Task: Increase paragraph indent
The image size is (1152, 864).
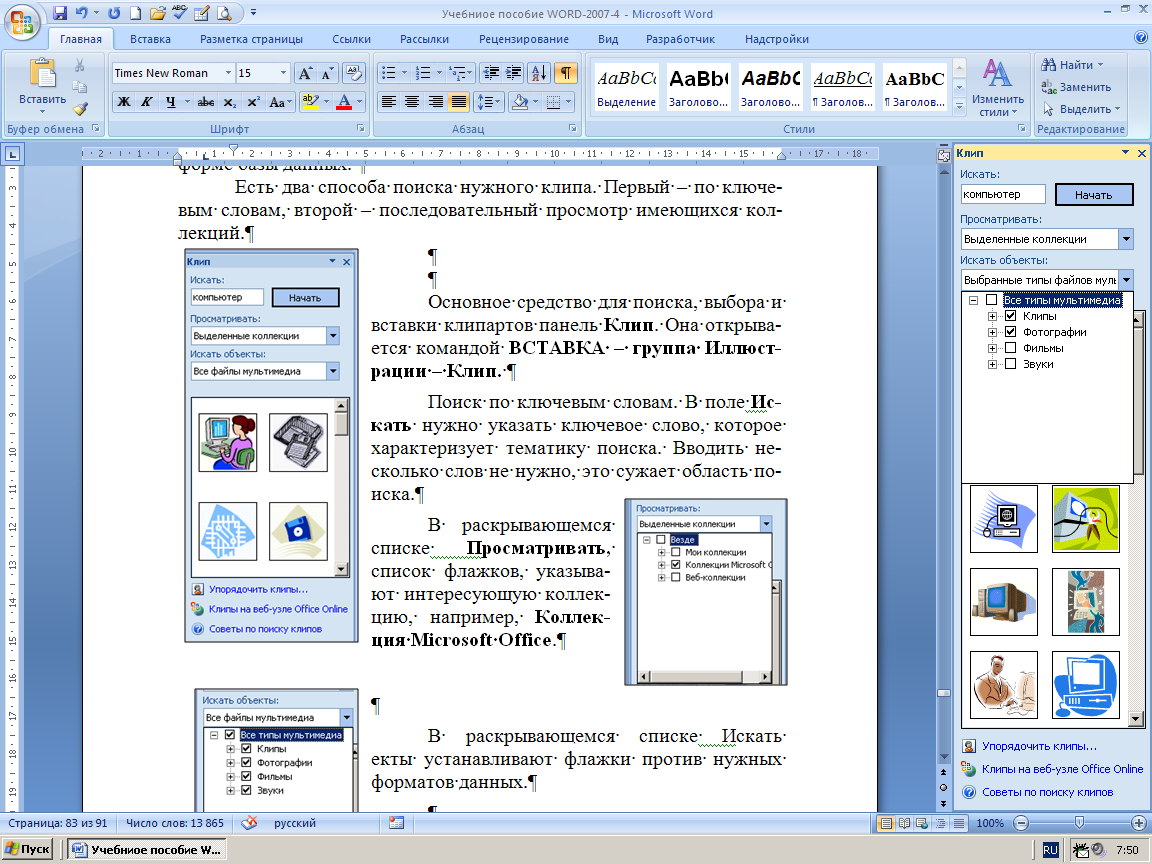Action: [x=514, y=73]
